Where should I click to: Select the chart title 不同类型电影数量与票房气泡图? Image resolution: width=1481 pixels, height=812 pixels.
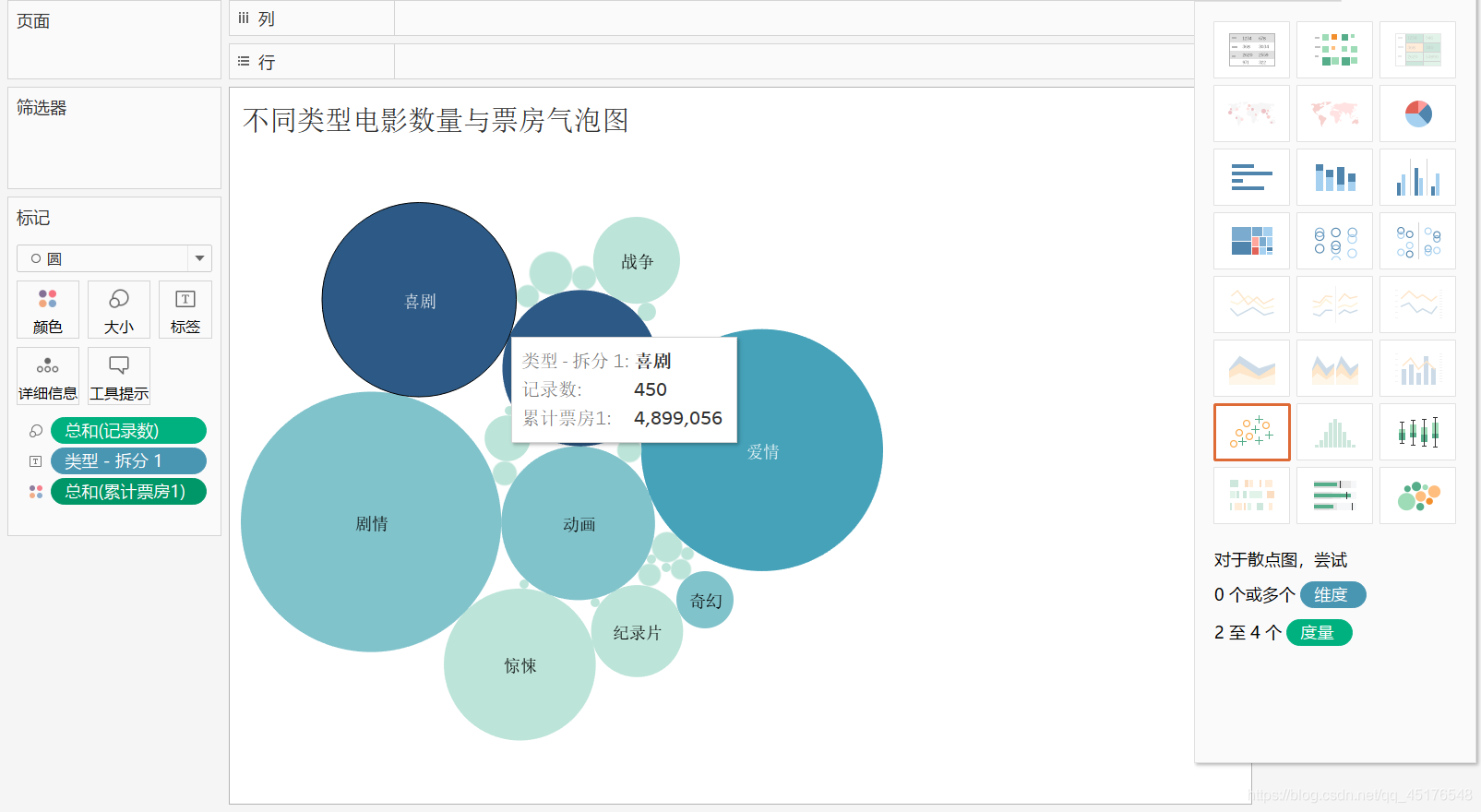coord(436,121)
